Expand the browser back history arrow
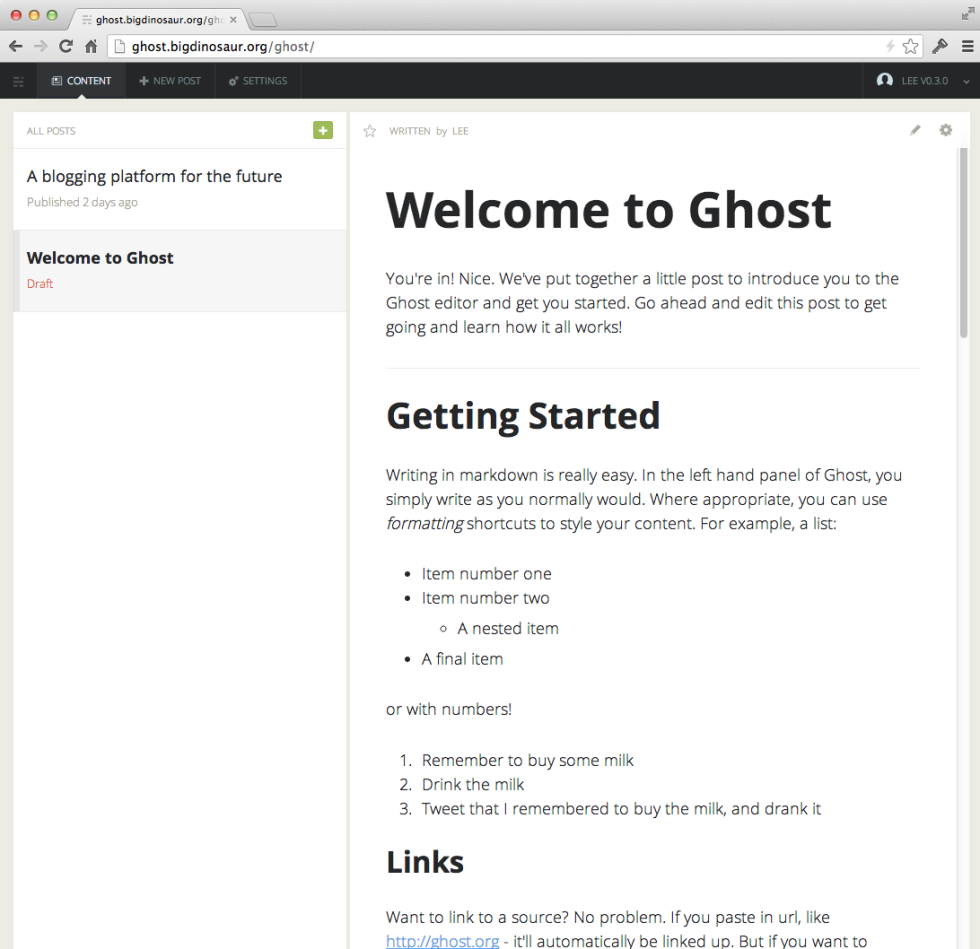 click(x=15, y=46)
